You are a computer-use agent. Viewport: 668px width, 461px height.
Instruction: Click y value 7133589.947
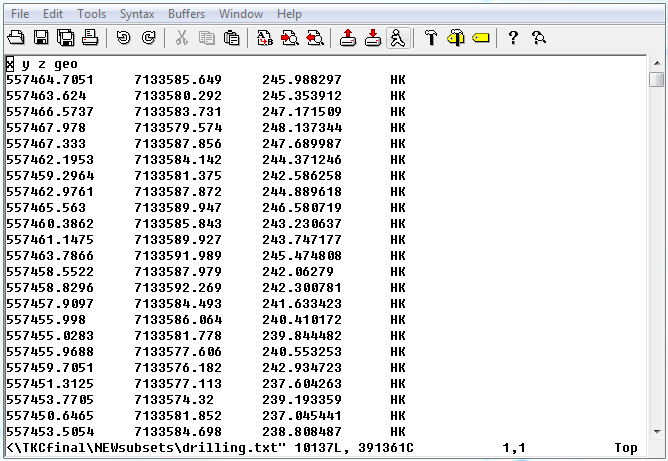point(178,207)
